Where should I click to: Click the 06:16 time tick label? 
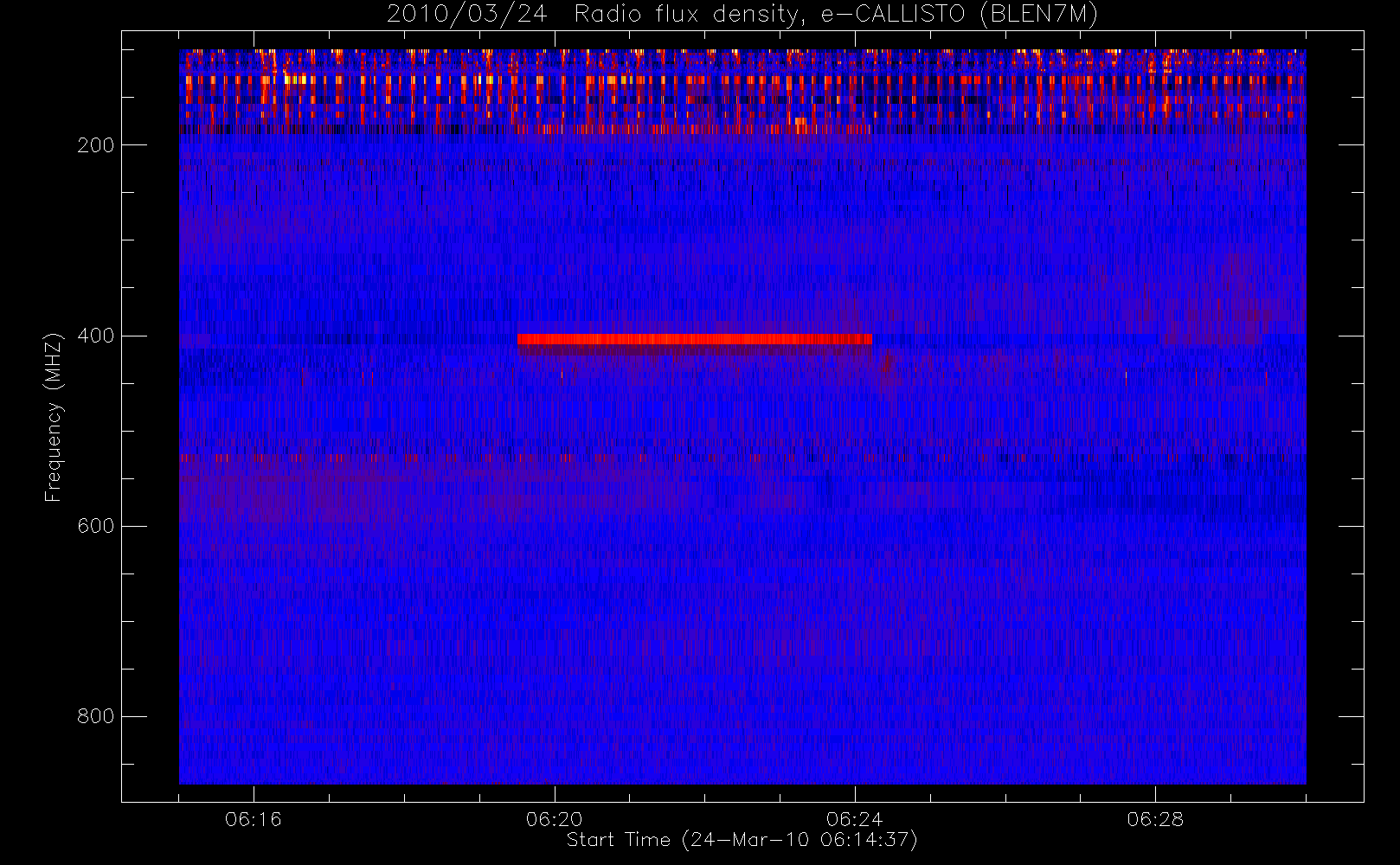point(254,819)
